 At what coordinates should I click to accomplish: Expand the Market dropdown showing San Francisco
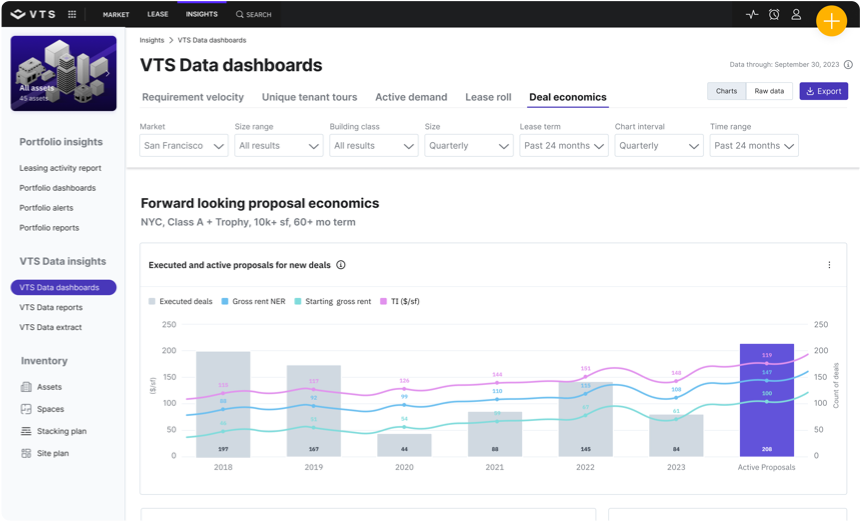pyautogui.click(x=185, y=146)
